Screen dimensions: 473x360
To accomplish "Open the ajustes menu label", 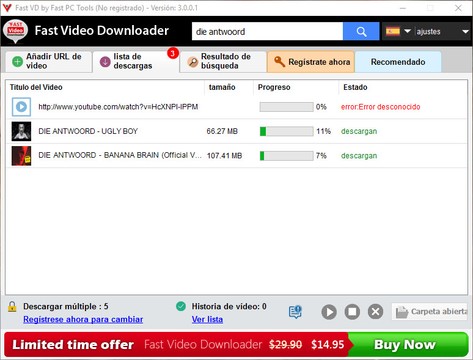I will tap(428, 32).
